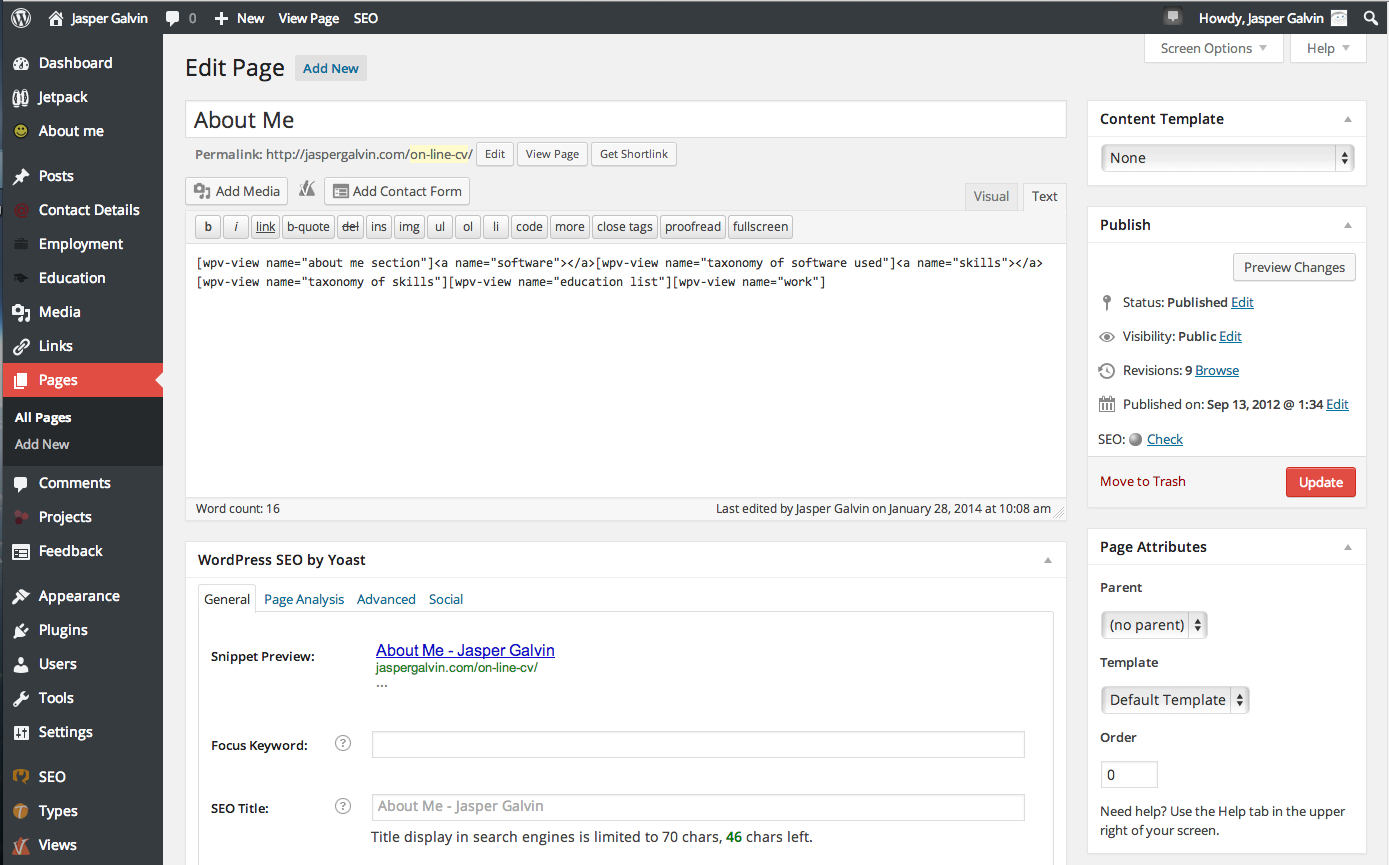Image resolution: width=1389 pixels, height=865 pixels.
Task: Open the Parent page dropdown
Action: click(x=1154, y=625)
